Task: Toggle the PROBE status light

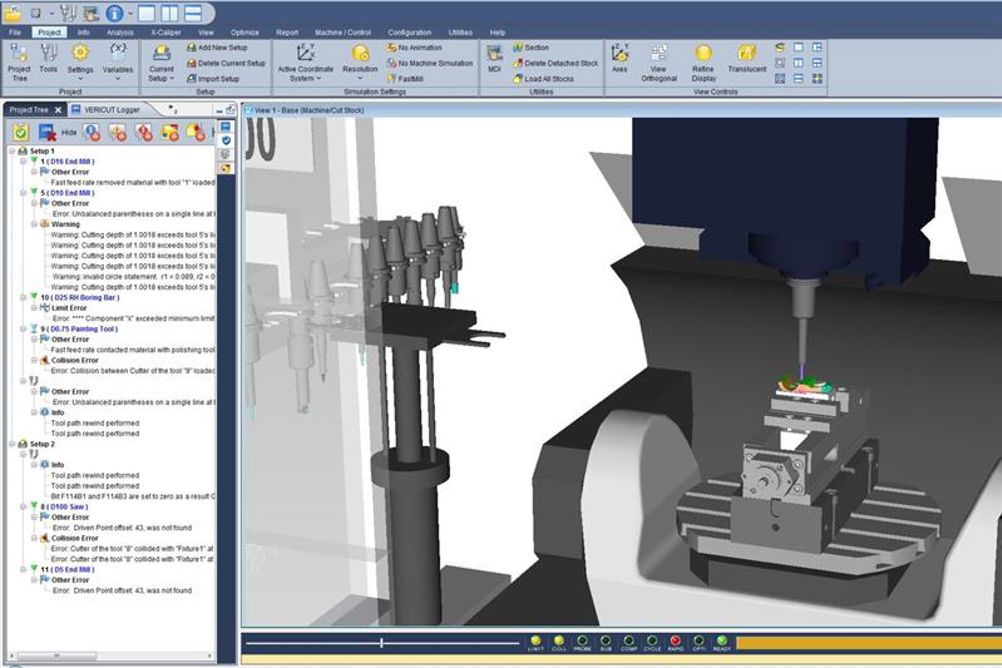Action: (x=582, y=641)
